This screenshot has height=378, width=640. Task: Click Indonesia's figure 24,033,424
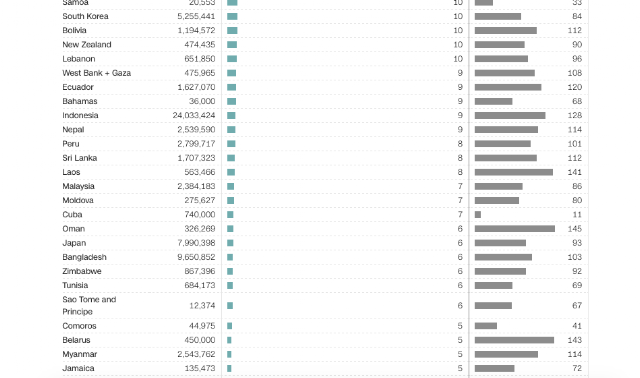point(194,116)
